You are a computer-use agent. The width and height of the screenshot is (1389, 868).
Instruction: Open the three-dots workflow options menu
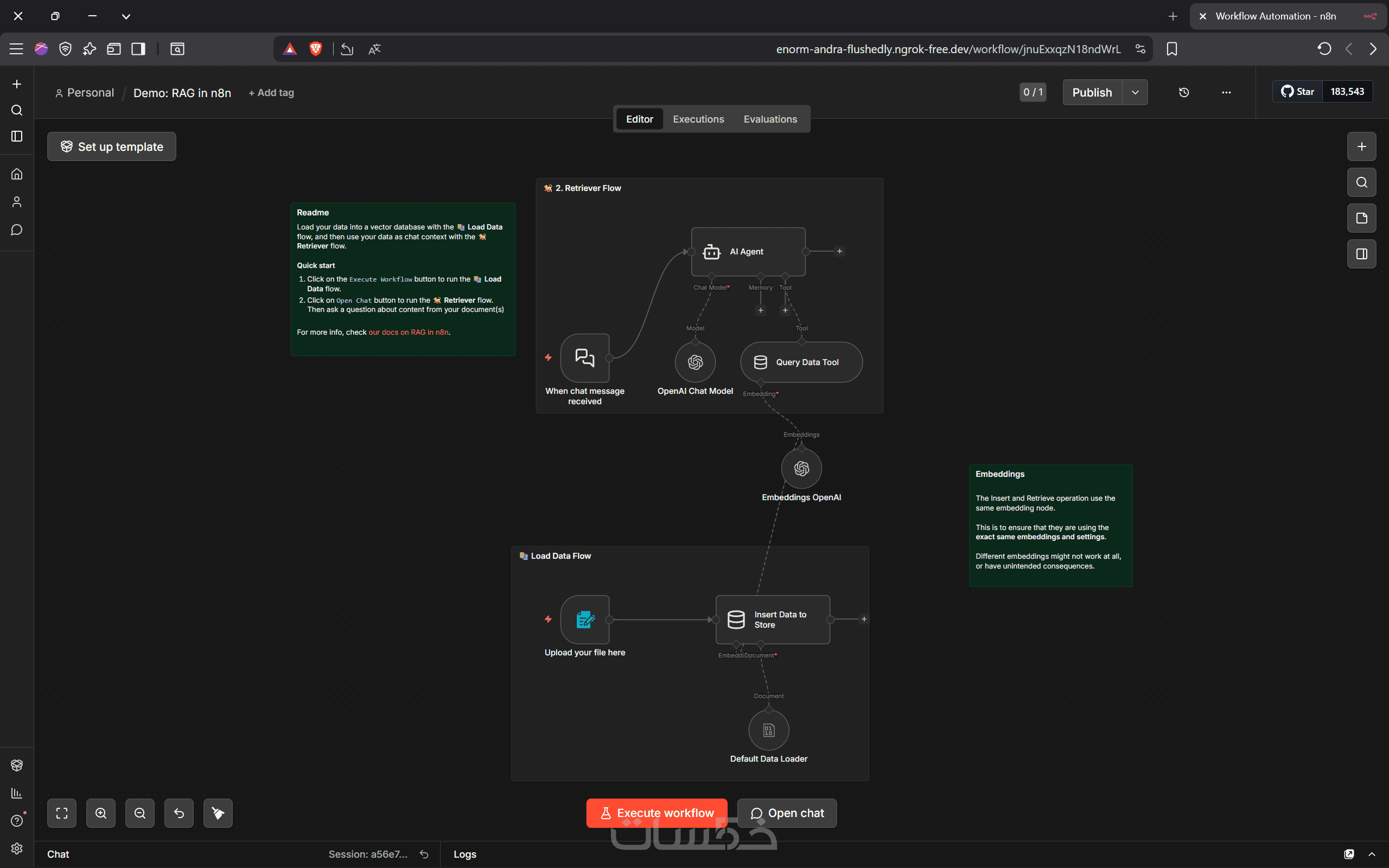tap(1226, 92)
